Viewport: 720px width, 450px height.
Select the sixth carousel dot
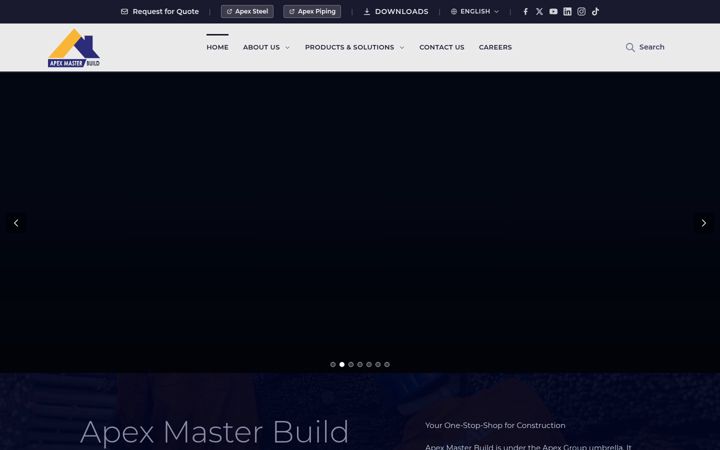click(378, 365)
